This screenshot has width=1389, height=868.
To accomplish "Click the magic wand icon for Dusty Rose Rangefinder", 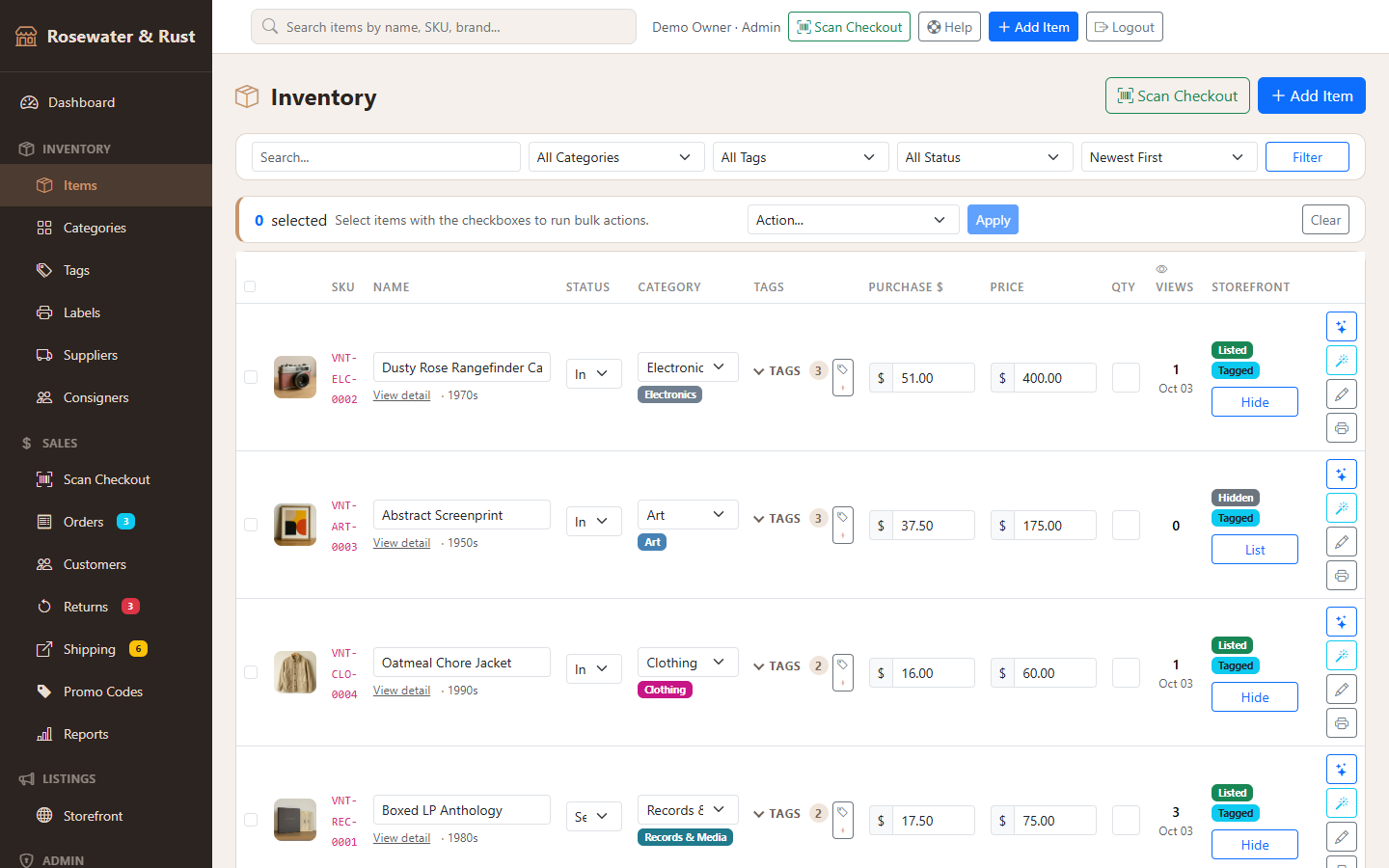I will (1342, 360).
